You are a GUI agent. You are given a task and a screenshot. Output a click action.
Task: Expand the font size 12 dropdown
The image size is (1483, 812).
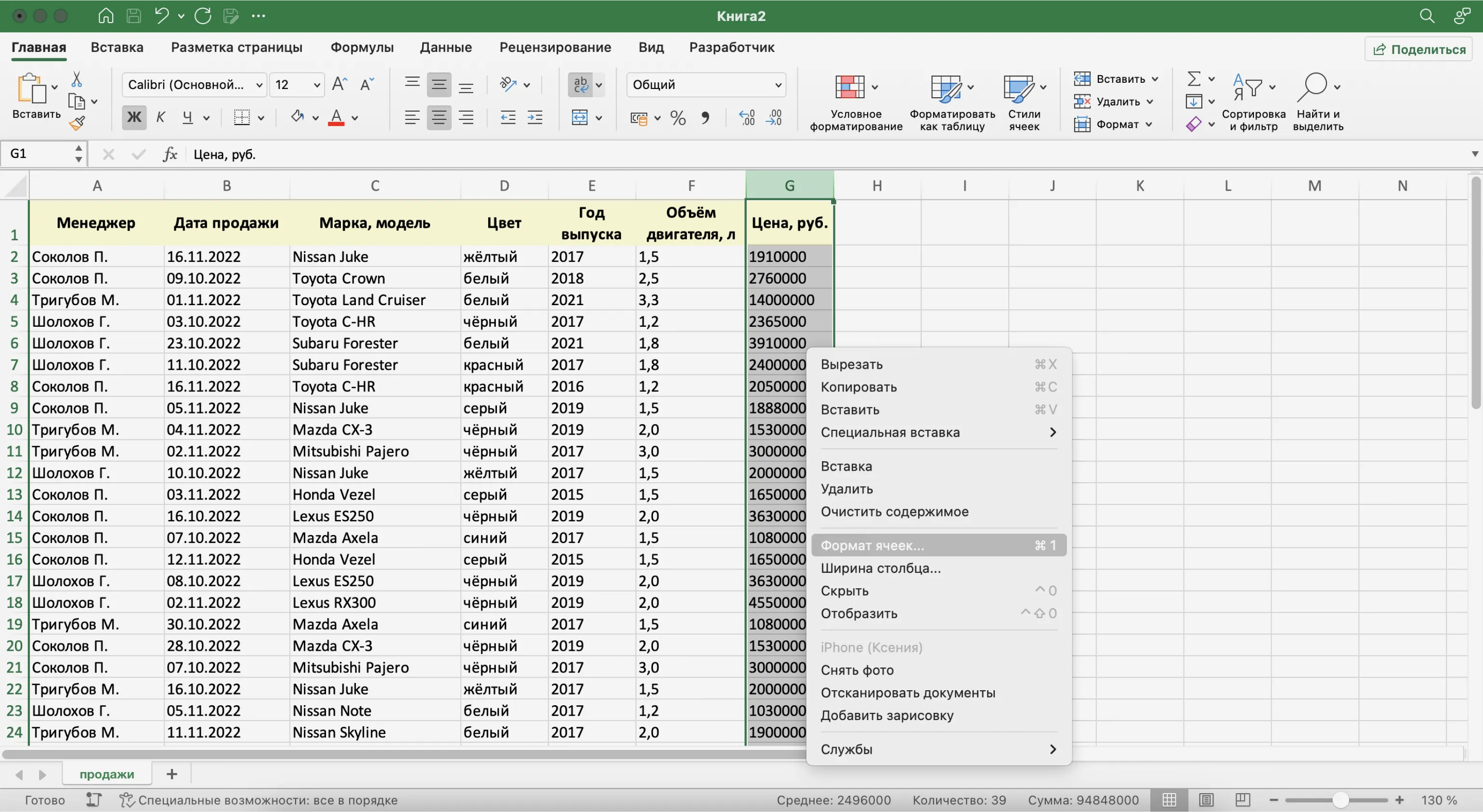pos(316,85)
